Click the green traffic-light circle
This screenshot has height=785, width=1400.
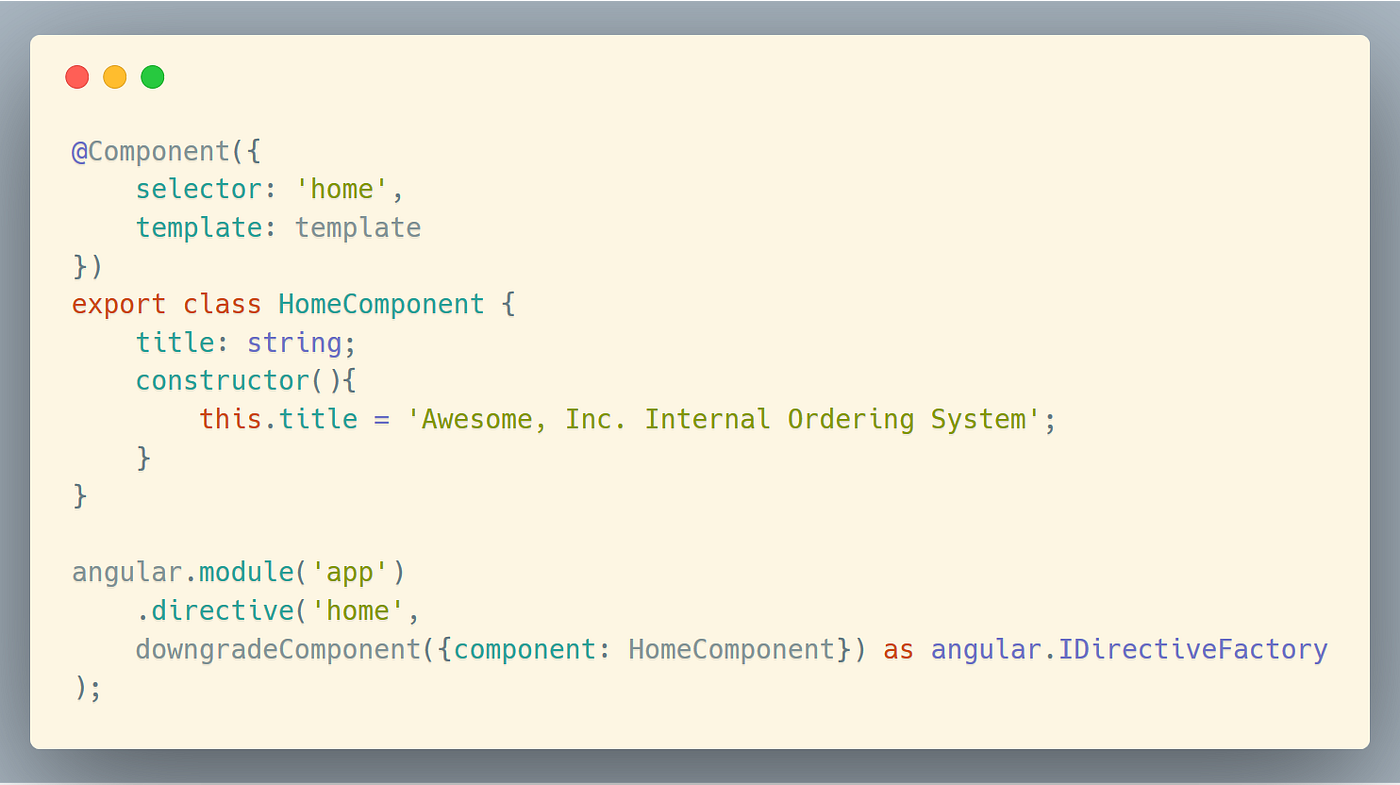pyautogui.click(x=152, y=76)
